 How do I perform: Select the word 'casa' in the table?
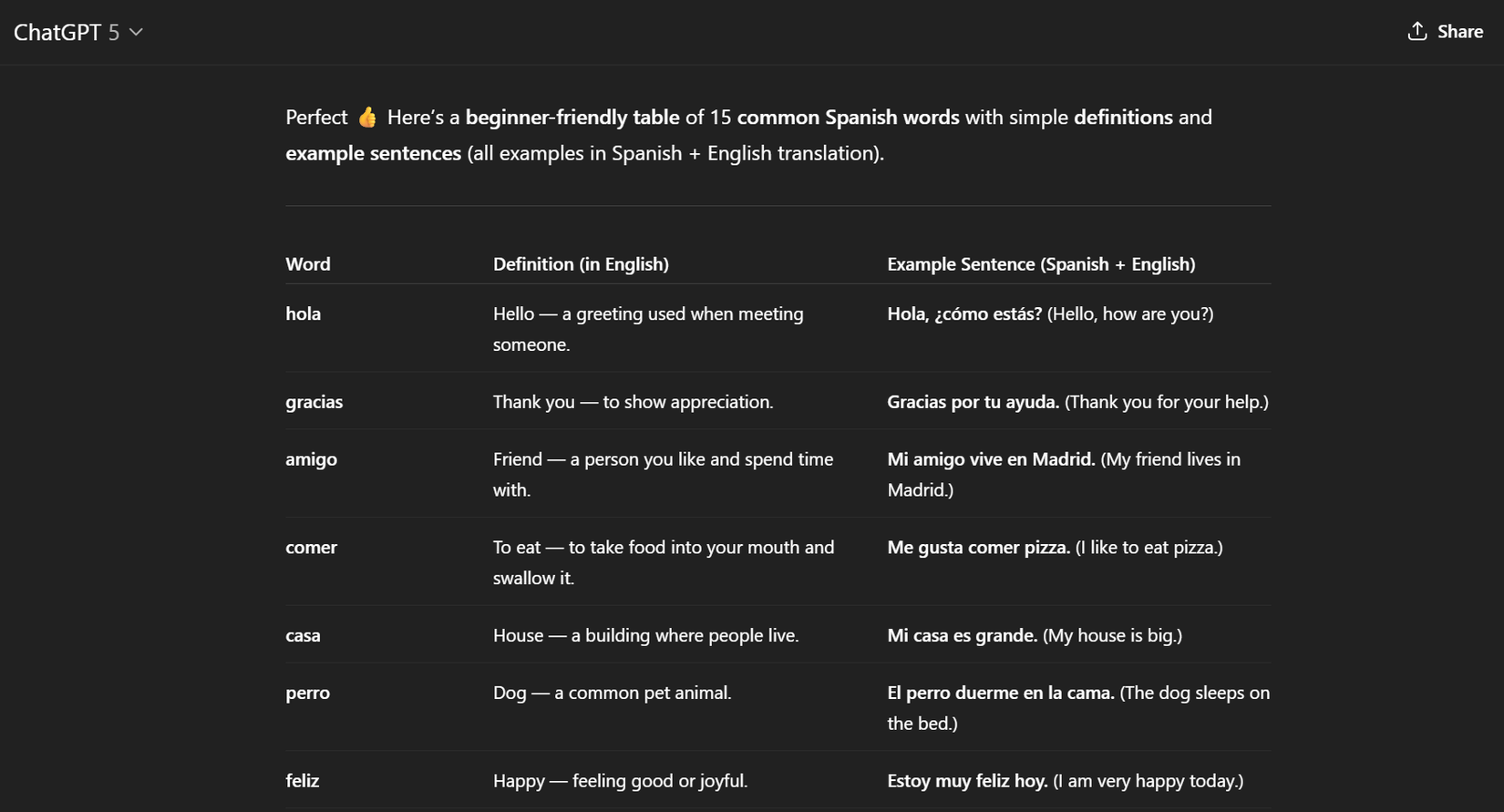click(302, 635)
